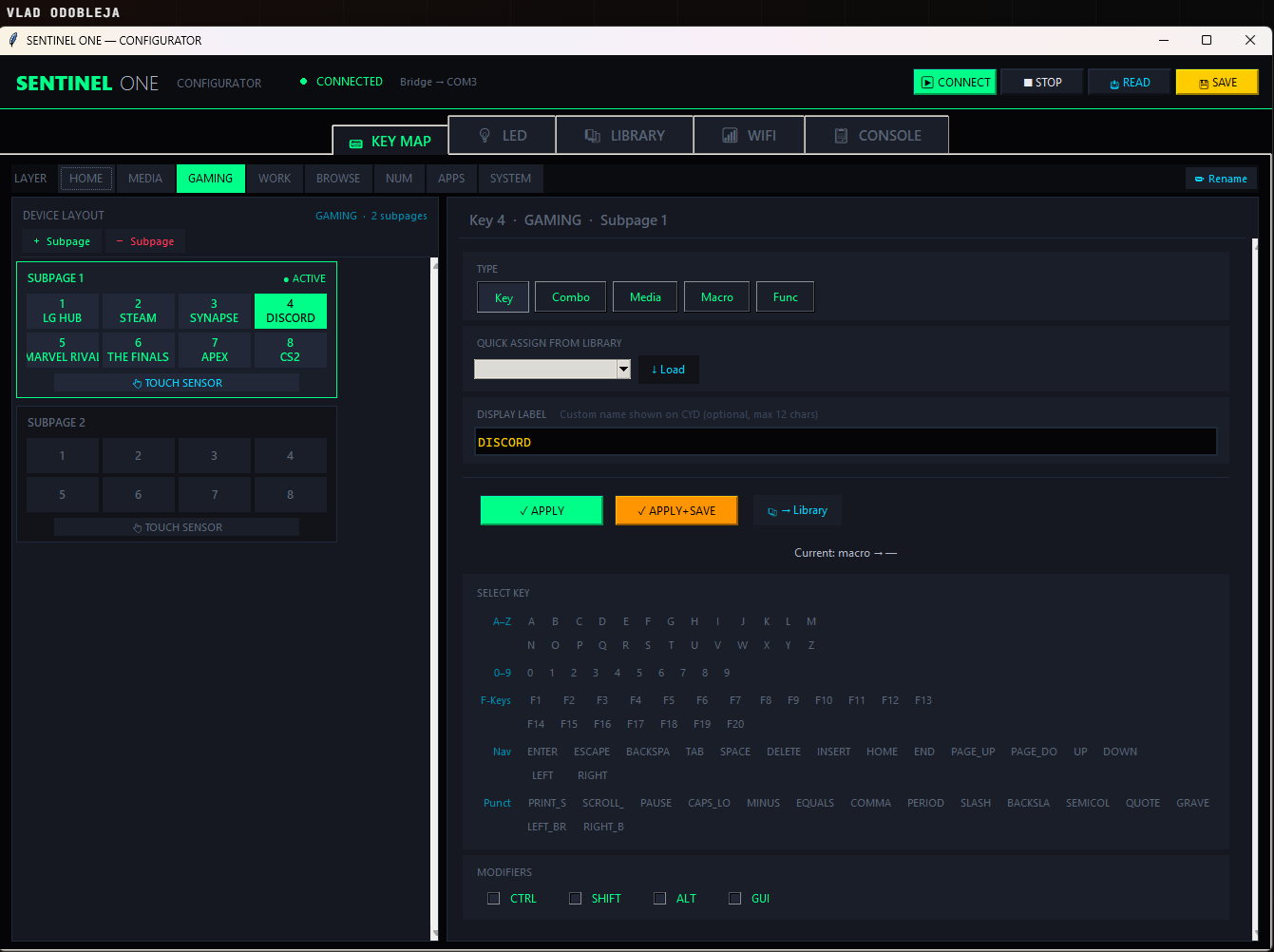Stop the bridge with STOP button
This screenshot has width=1274, height=952.
tap(1042, 83)
